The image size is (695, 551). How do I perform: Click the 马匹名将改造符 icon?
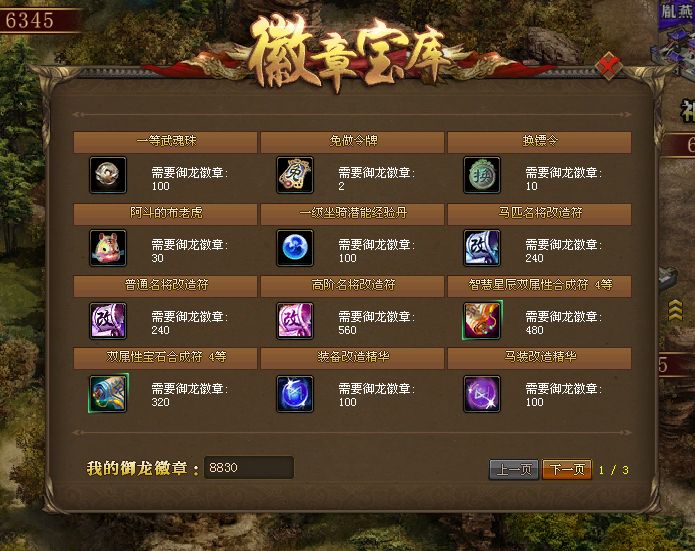(x=482, y=248)
